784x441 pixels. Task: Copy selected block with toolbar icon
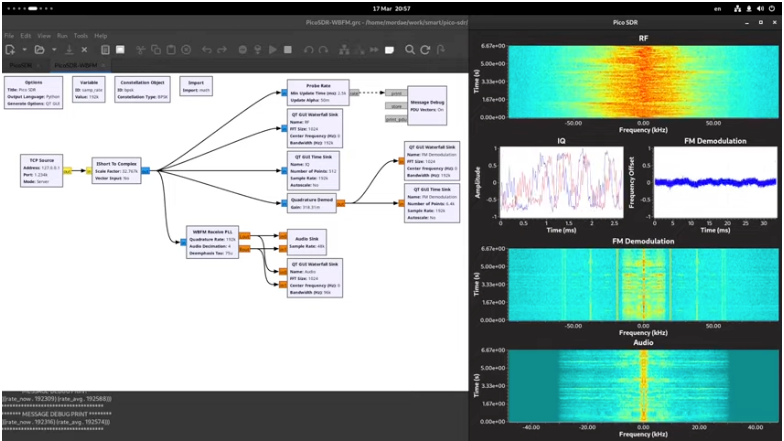coord(156,50)
